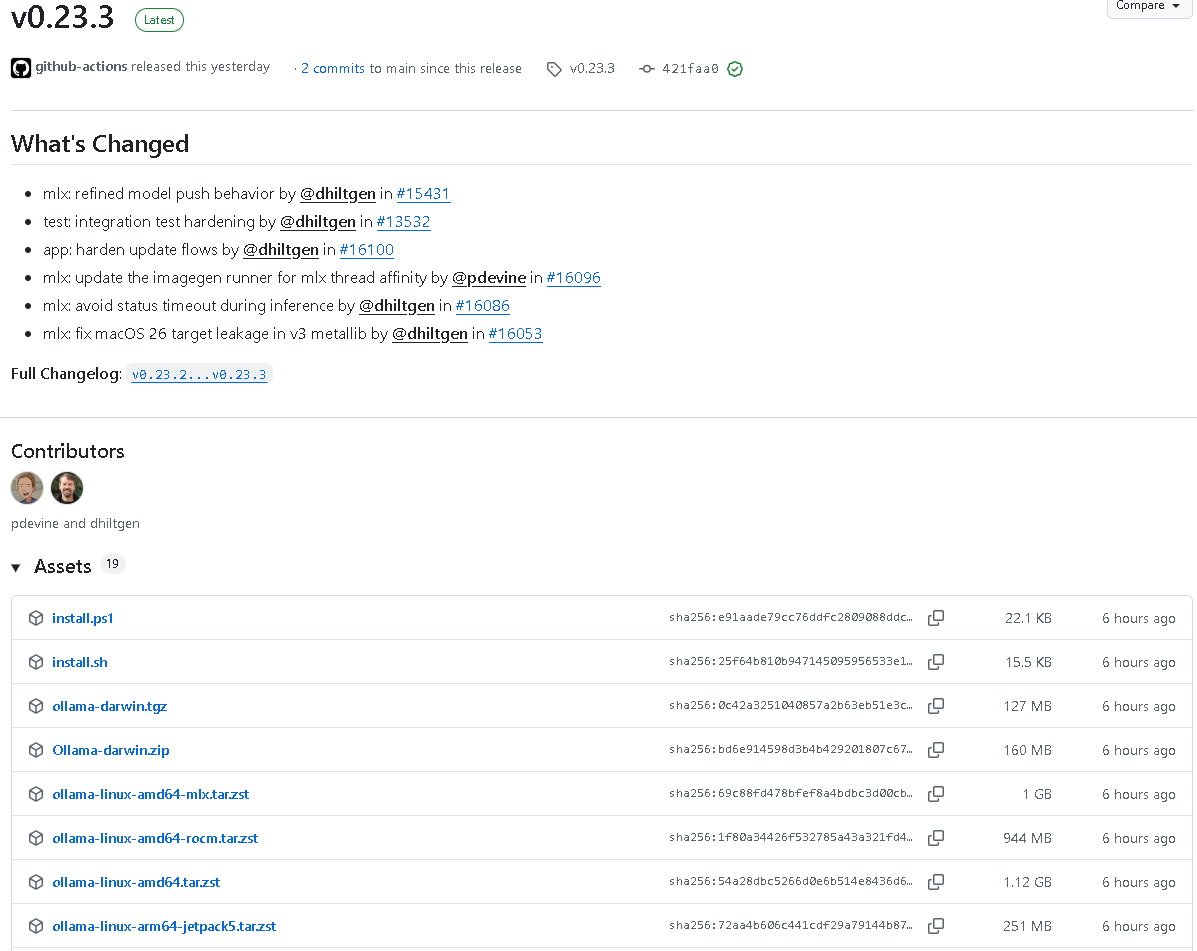This screenshot has height=951, width=1197.
Task: Open pull request #16086
Action: 482,306
